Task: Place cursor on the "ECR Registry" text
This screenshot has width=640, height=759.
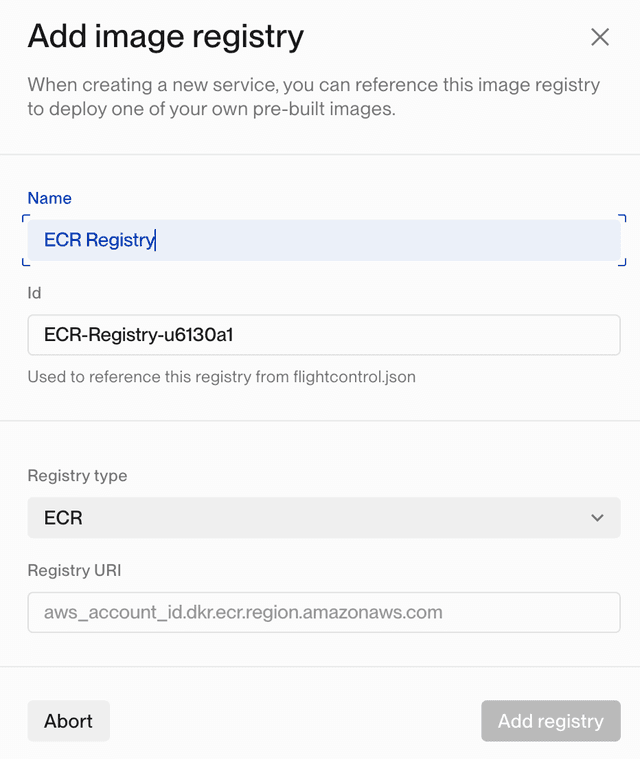Action: (x=99, y=240)
